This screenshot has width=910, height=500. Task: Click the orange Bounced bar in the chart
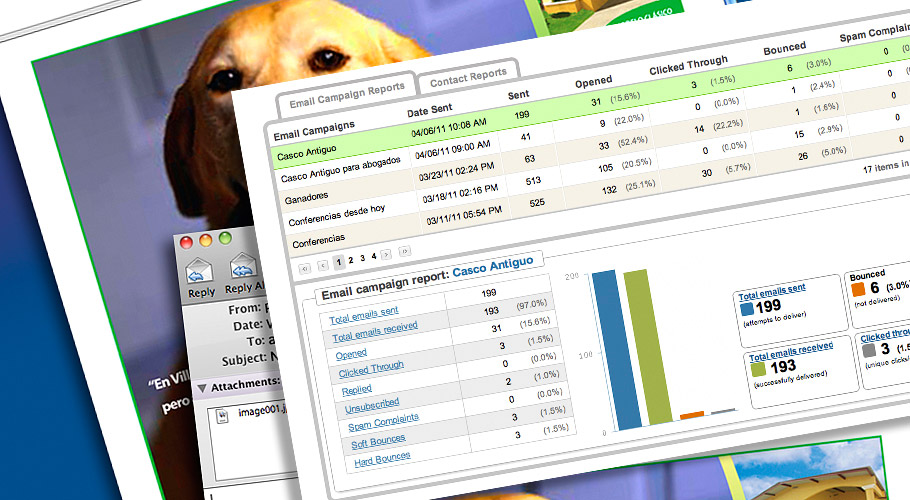692,415
